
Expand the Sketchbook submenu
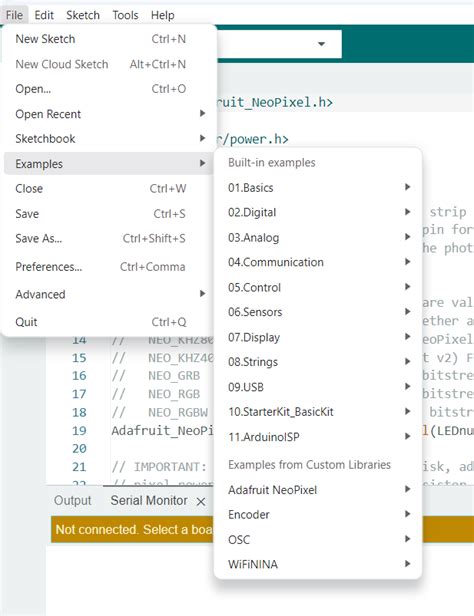(x=109, y=139)
